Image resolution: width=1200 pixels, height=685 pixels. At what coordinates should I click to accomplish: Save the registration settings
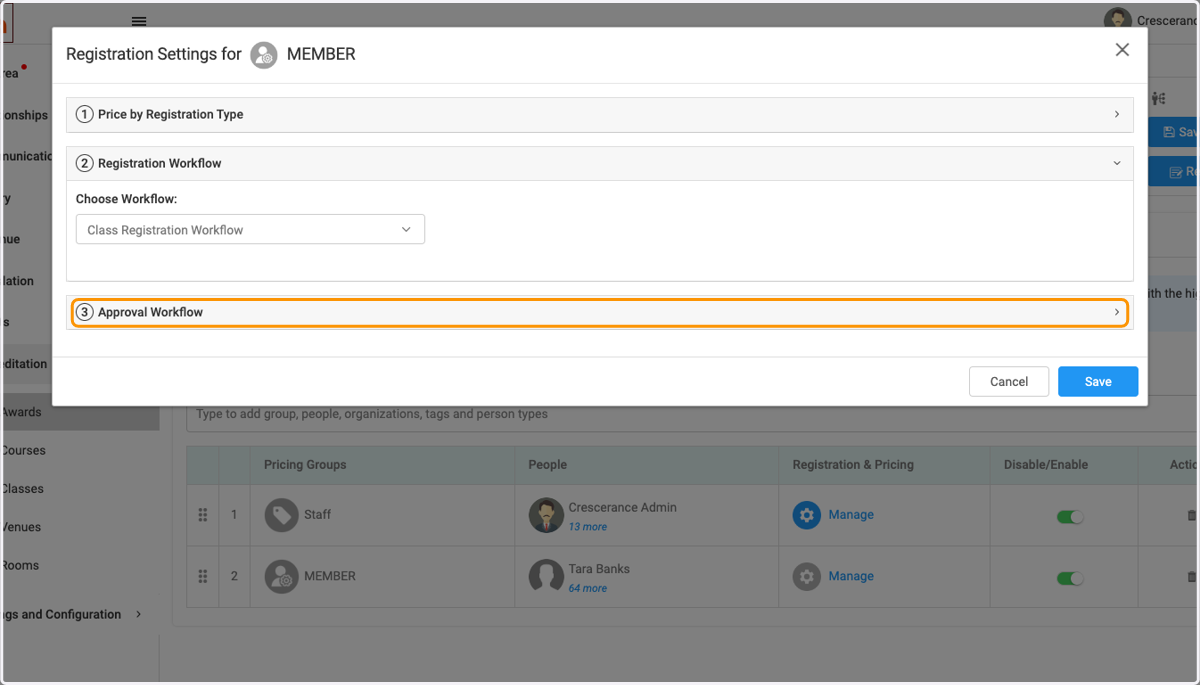coord(1098,381)
